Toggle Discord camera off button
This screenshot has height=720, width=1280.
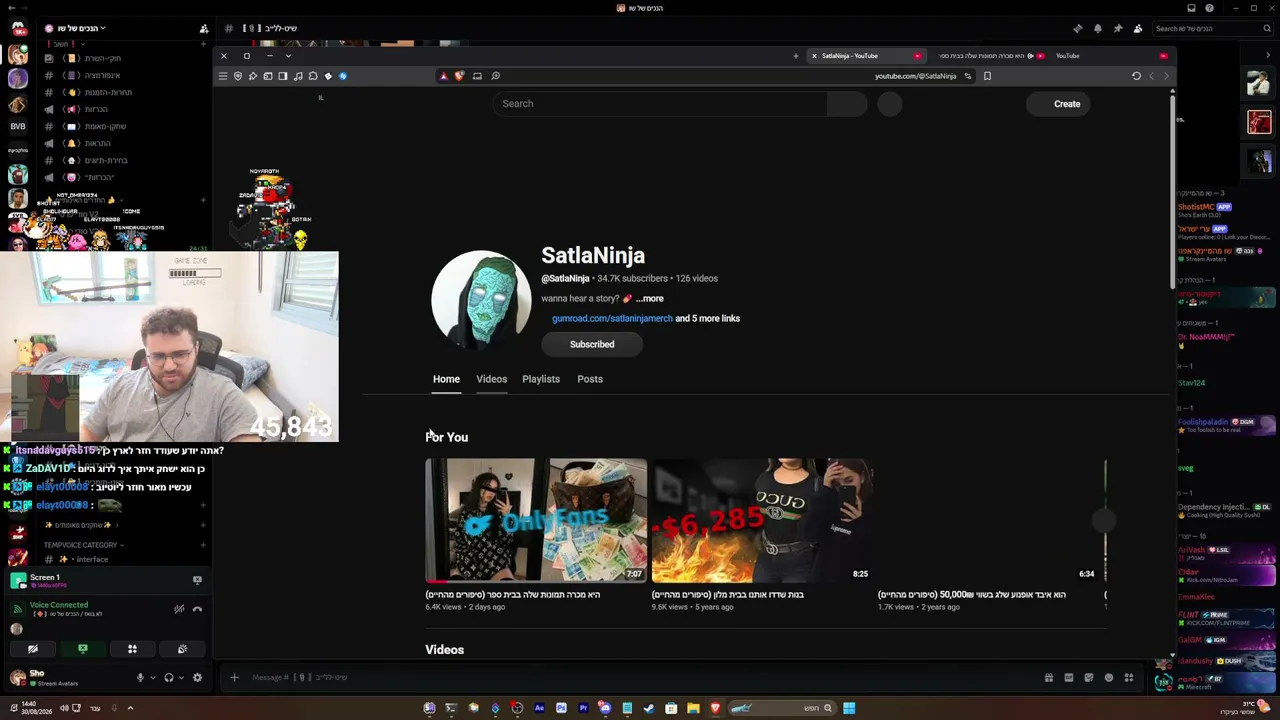pyautogui.click(x=33, y=649)
